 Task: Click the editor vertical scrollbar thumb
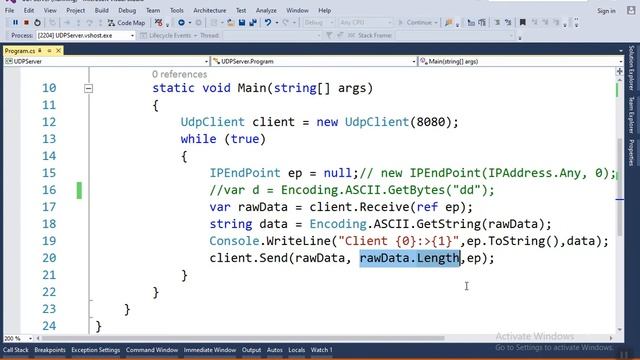[619, 187]
